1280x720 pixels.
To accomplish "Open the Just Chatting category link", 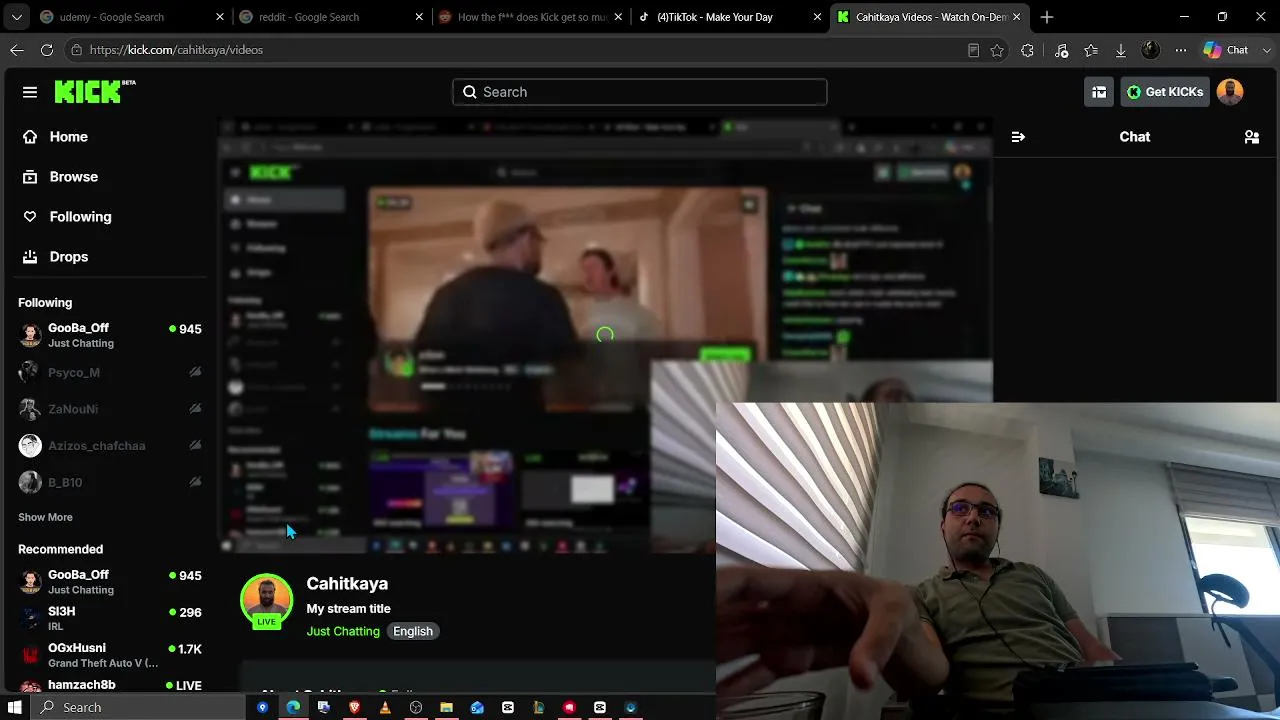I will click(343, 631).
